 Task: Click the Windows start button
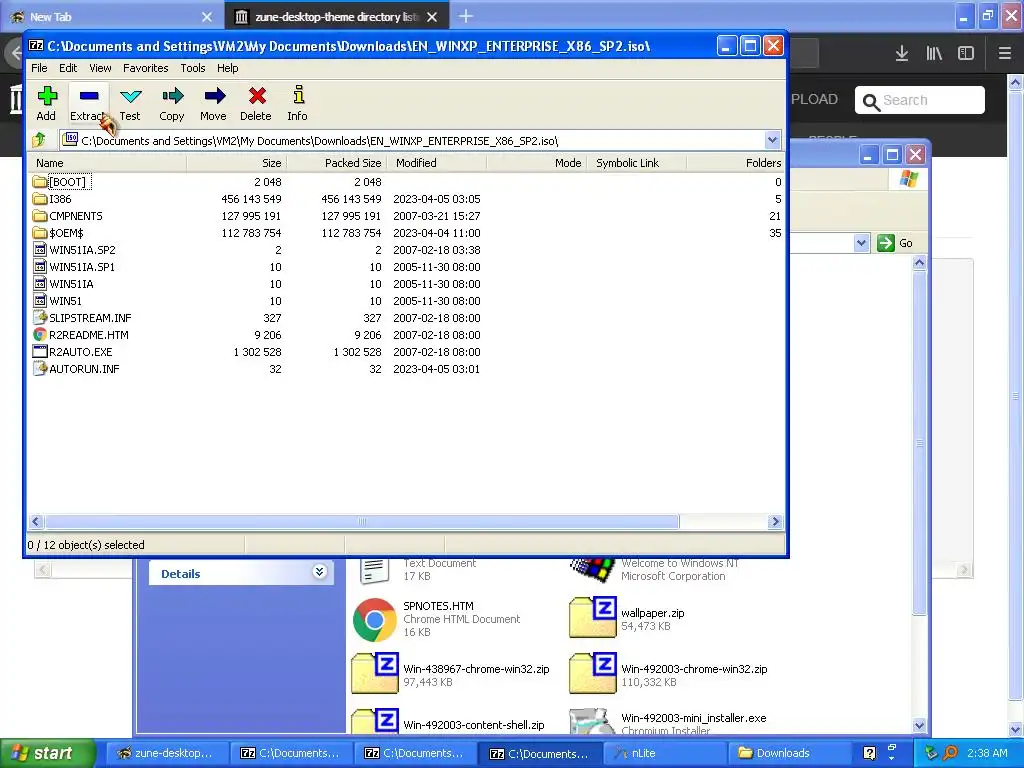47,753
